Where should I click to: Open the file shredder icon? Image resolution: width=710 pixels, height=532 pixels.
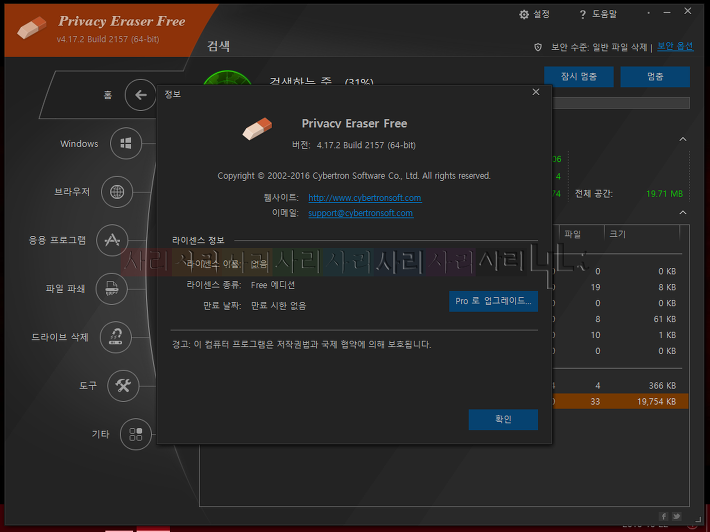click(111, 288)
